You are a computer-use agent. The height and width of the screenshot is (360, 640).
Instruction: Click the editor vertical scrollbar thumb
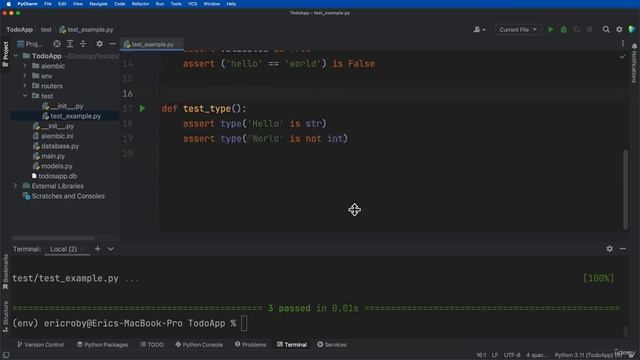[x=625, y=190]
